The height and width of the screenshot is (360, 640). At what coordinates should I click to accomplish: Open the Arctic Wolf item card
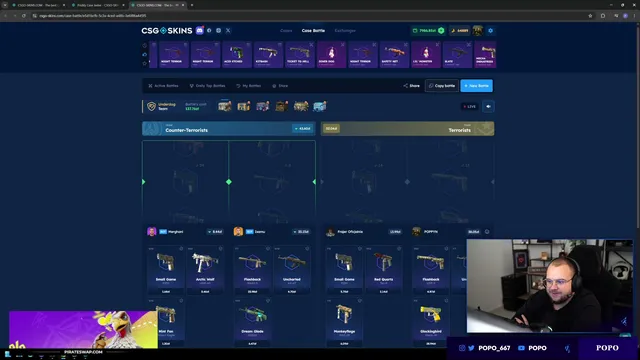(x=205, y=269)
